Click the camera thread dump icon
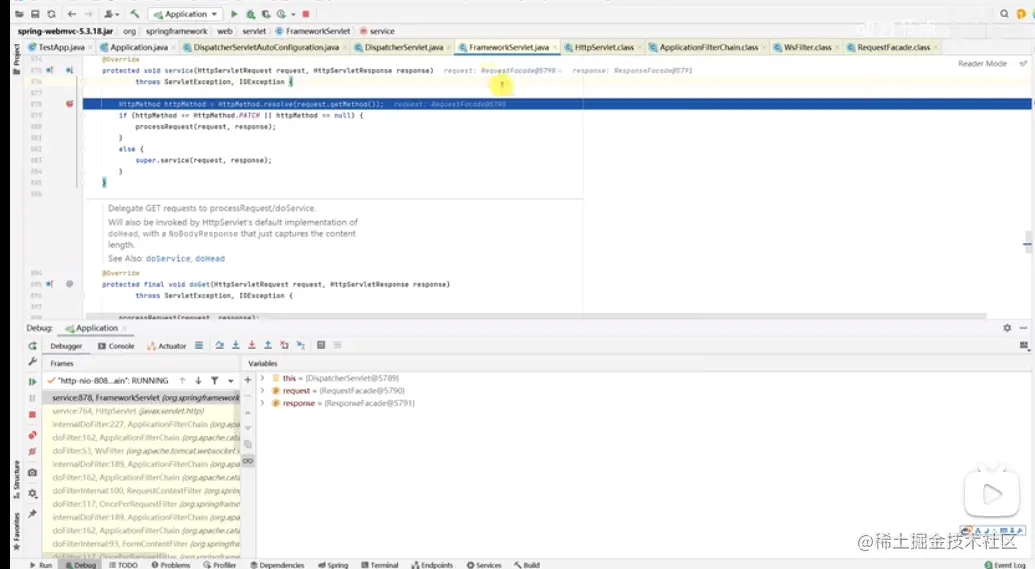The height and width of the screenshot is (569, 1035). tap(32, 473)
